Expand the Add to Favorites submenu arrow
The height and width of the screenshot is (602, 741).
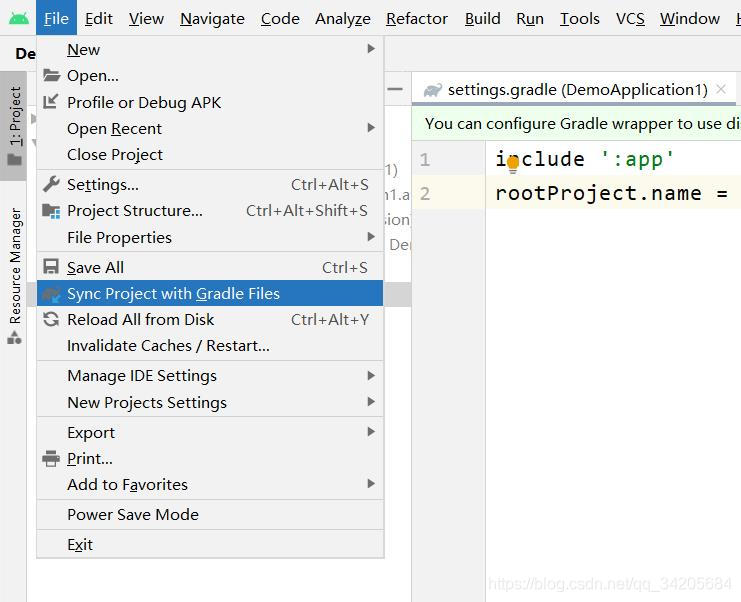pyautogui.click(x=371, y=483)
